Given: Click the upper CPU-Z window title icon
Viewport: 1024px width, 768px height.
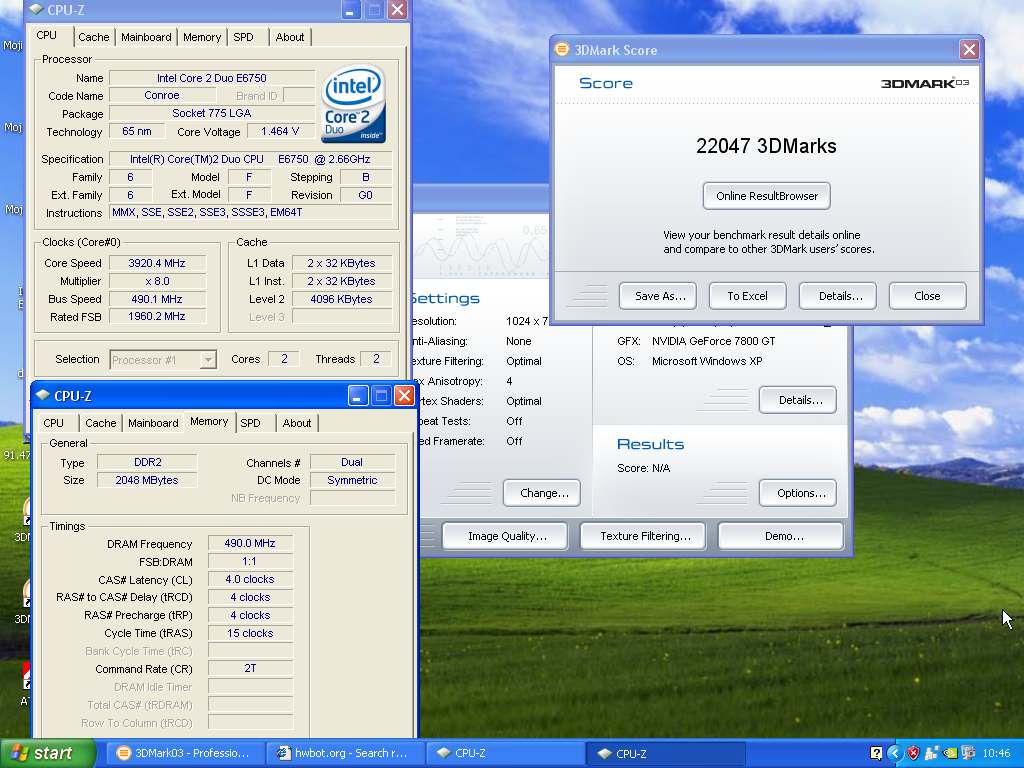Looking at the screenshot, I should tap(36, 9).
